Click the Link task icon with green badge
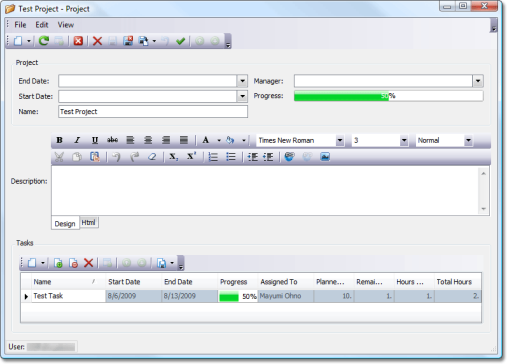This screenshot has width=507, height=364. tap(58, 263)
